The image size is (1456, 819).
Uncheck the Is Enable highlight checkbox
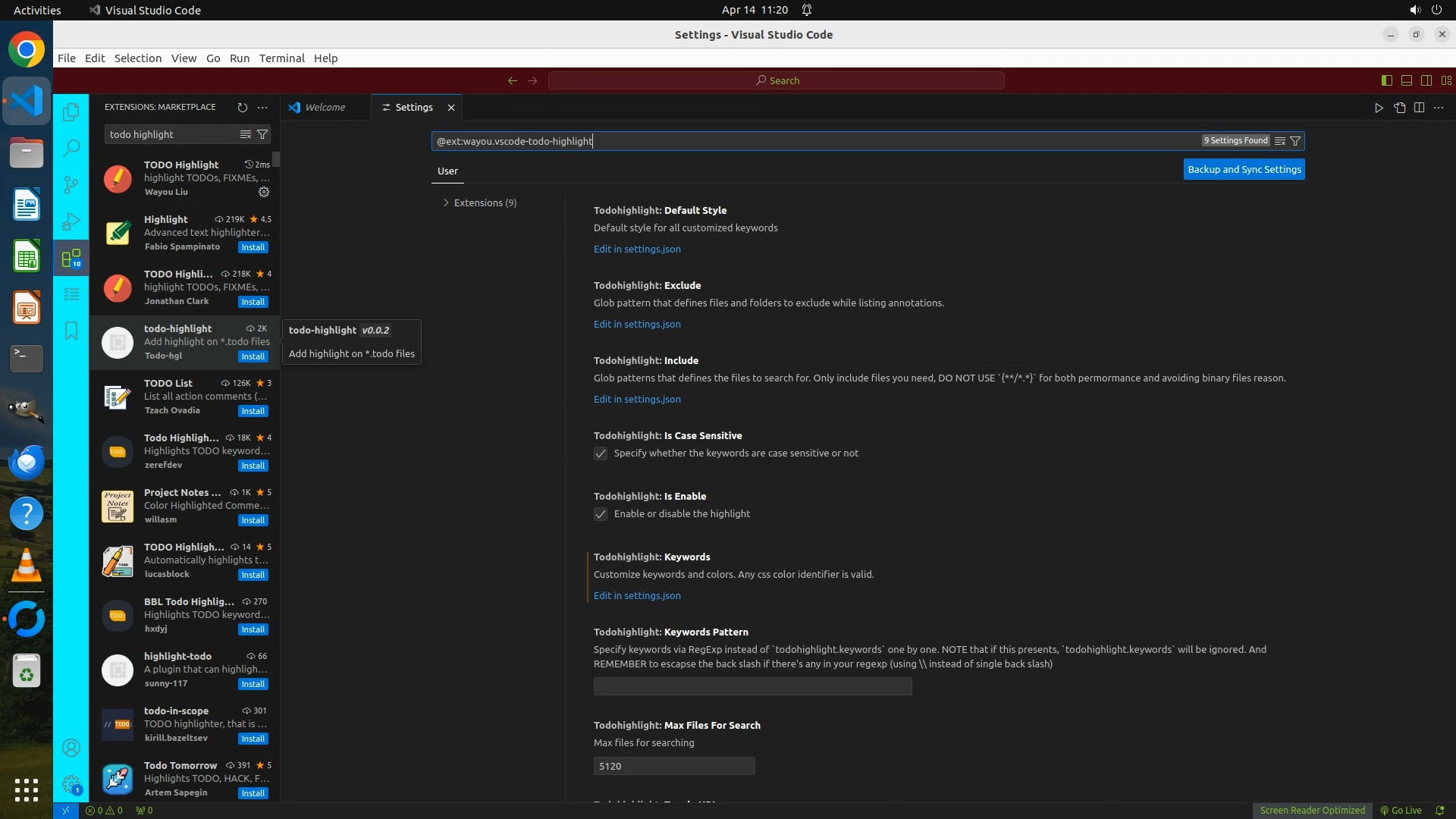click(x=601, y=514)
